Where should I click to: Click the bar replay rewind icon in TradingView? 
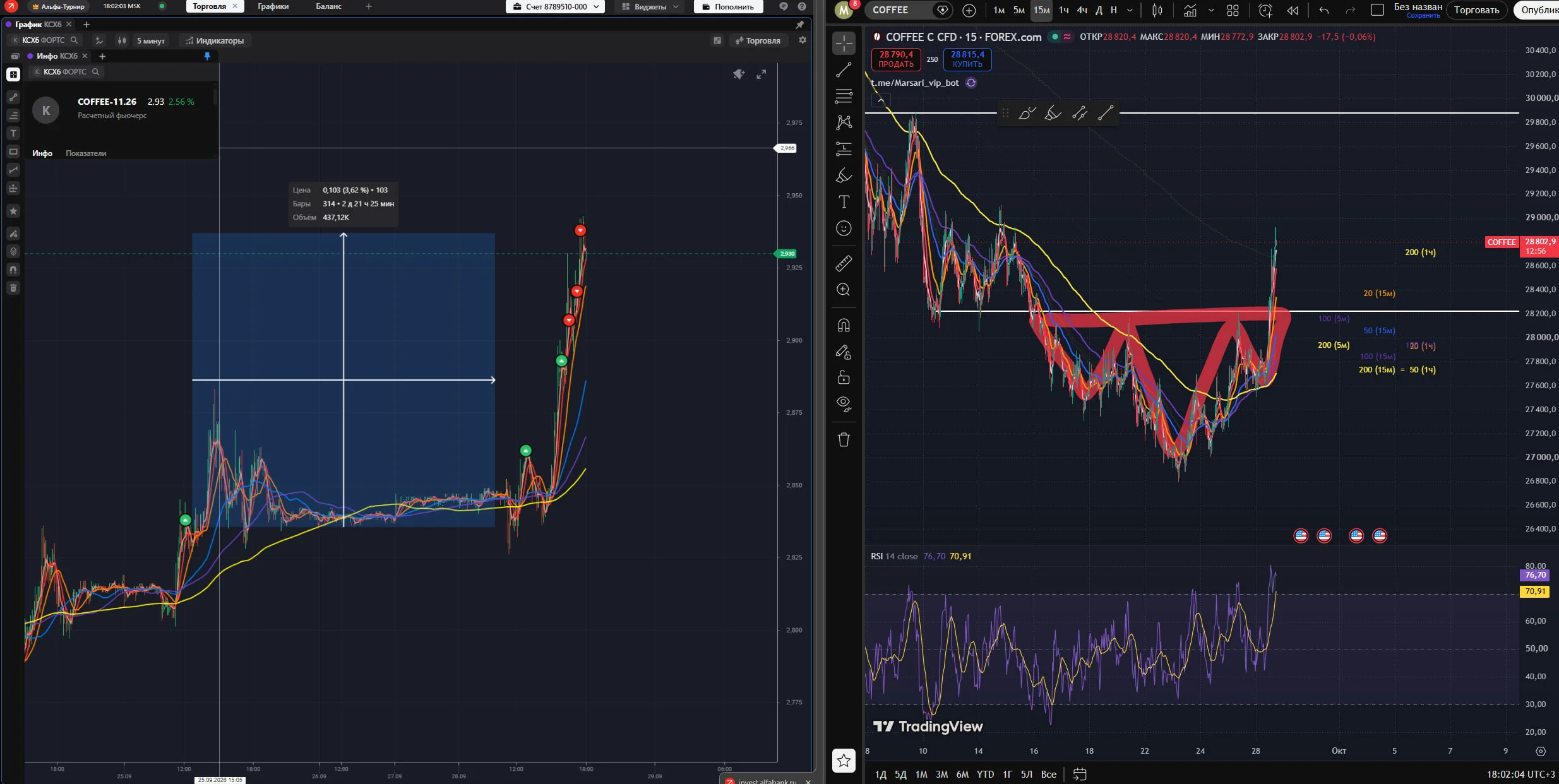coord(1293,10)
